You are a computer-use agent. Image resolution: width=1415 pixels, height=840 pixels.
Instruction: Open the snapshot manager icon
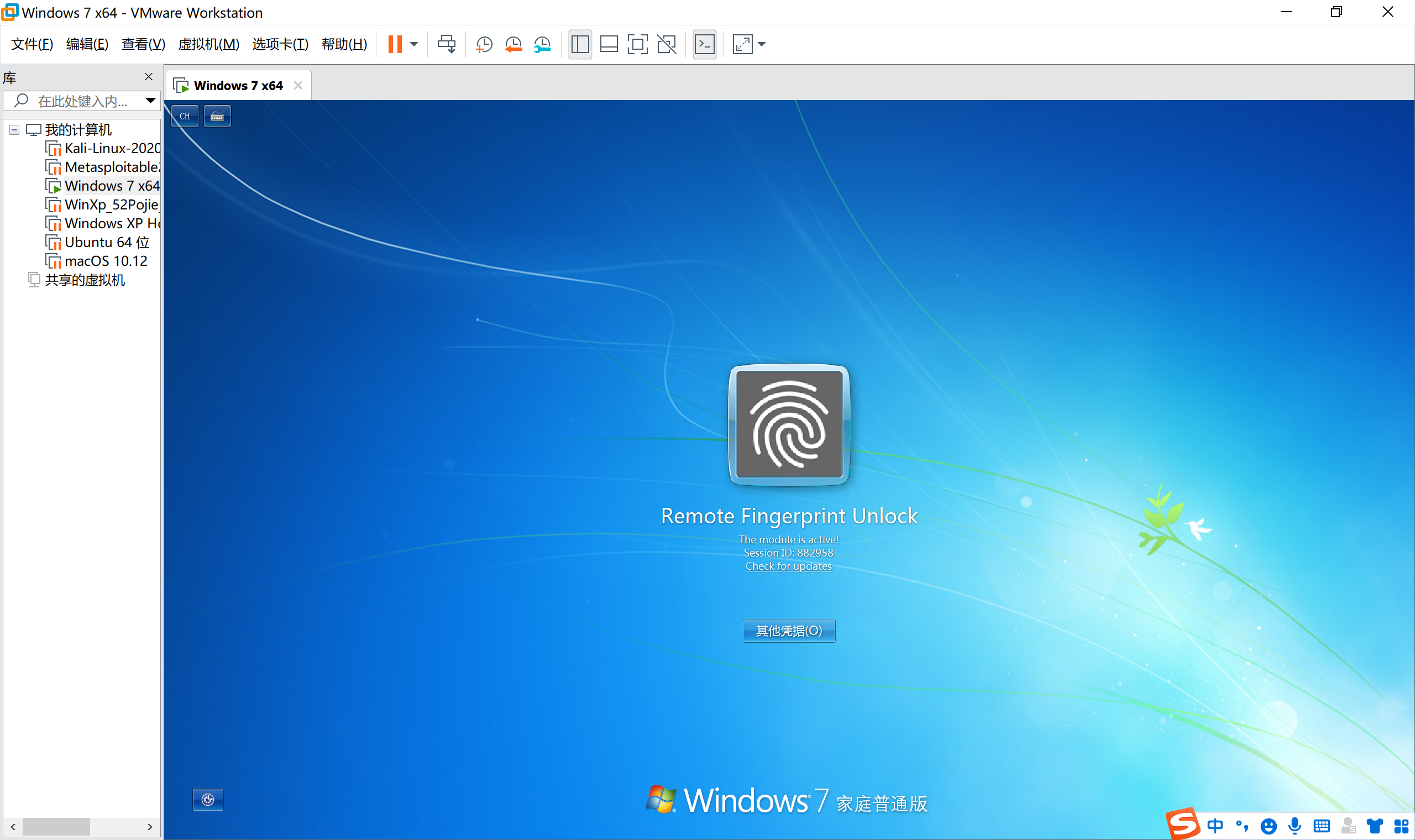coord(542,44)
